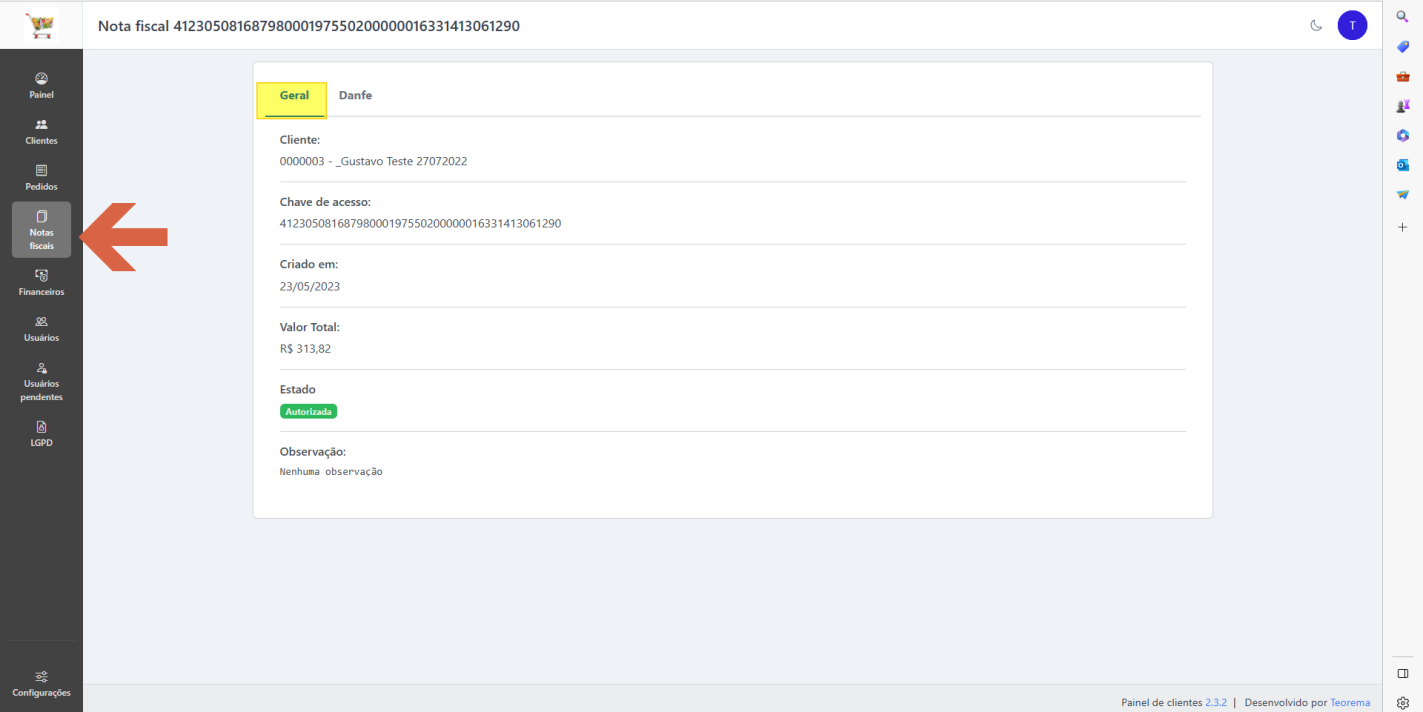Click the Observação: label
Image resolution: width=1423 pixels, height=712 pixels.
point(313,452)
